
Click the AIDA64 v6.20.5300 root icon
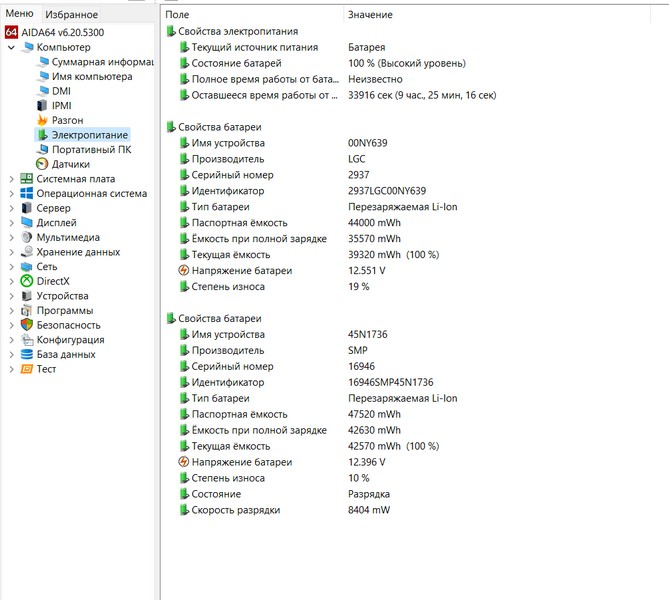pos(11,32)
